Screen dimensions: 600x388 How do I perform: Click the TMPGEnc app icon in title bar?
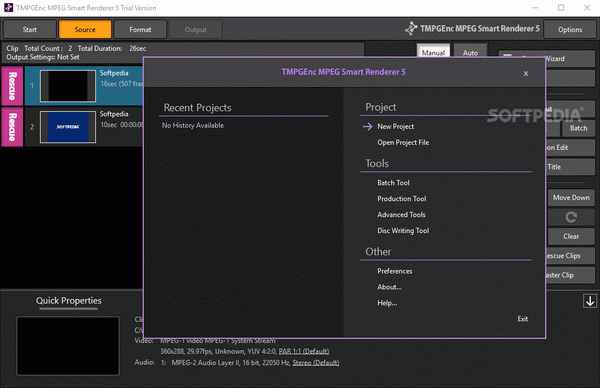pos(8,8)
